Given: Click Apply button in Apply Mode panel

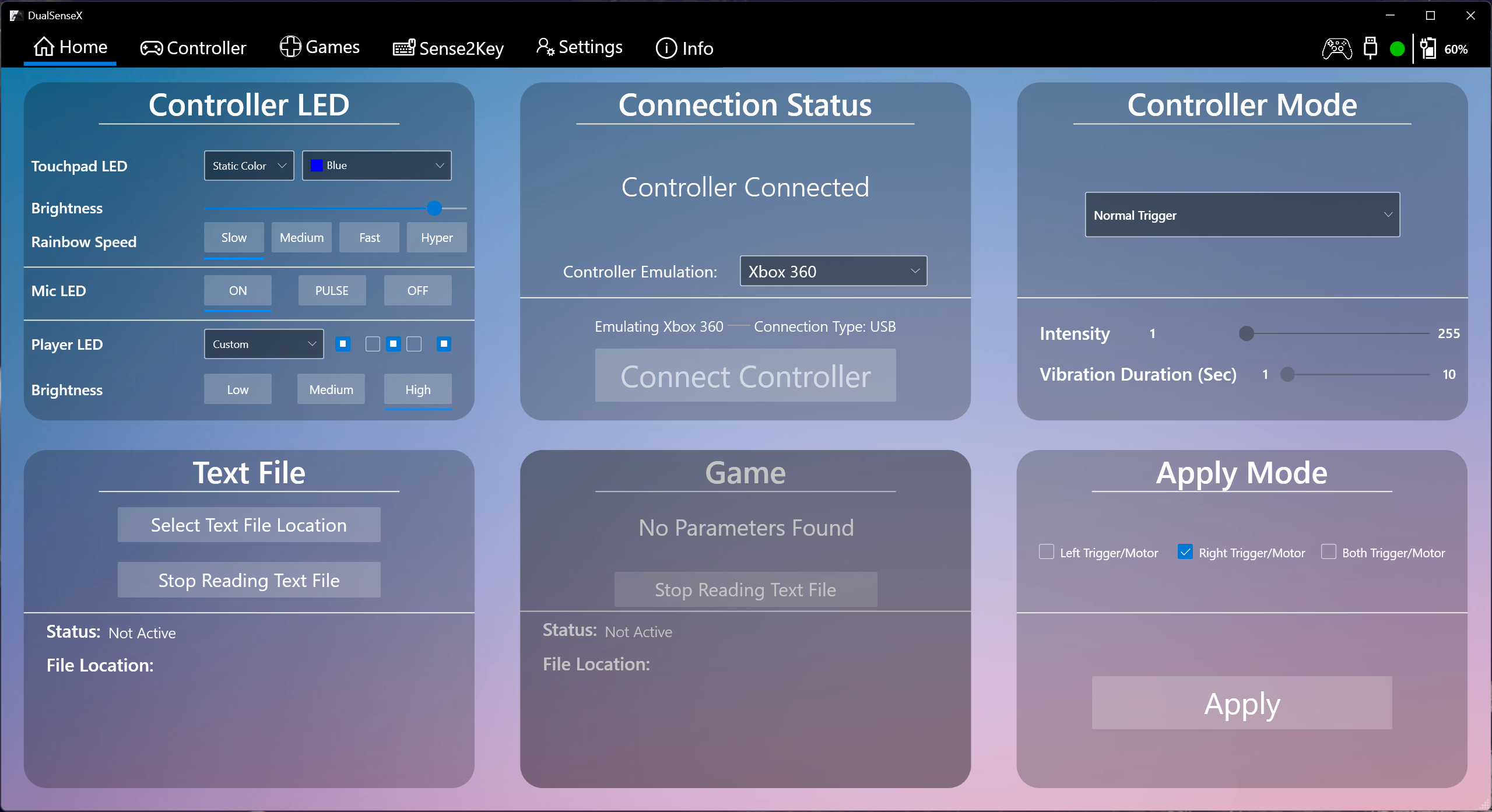Looking at the screenshot, I should point(1242,703).
